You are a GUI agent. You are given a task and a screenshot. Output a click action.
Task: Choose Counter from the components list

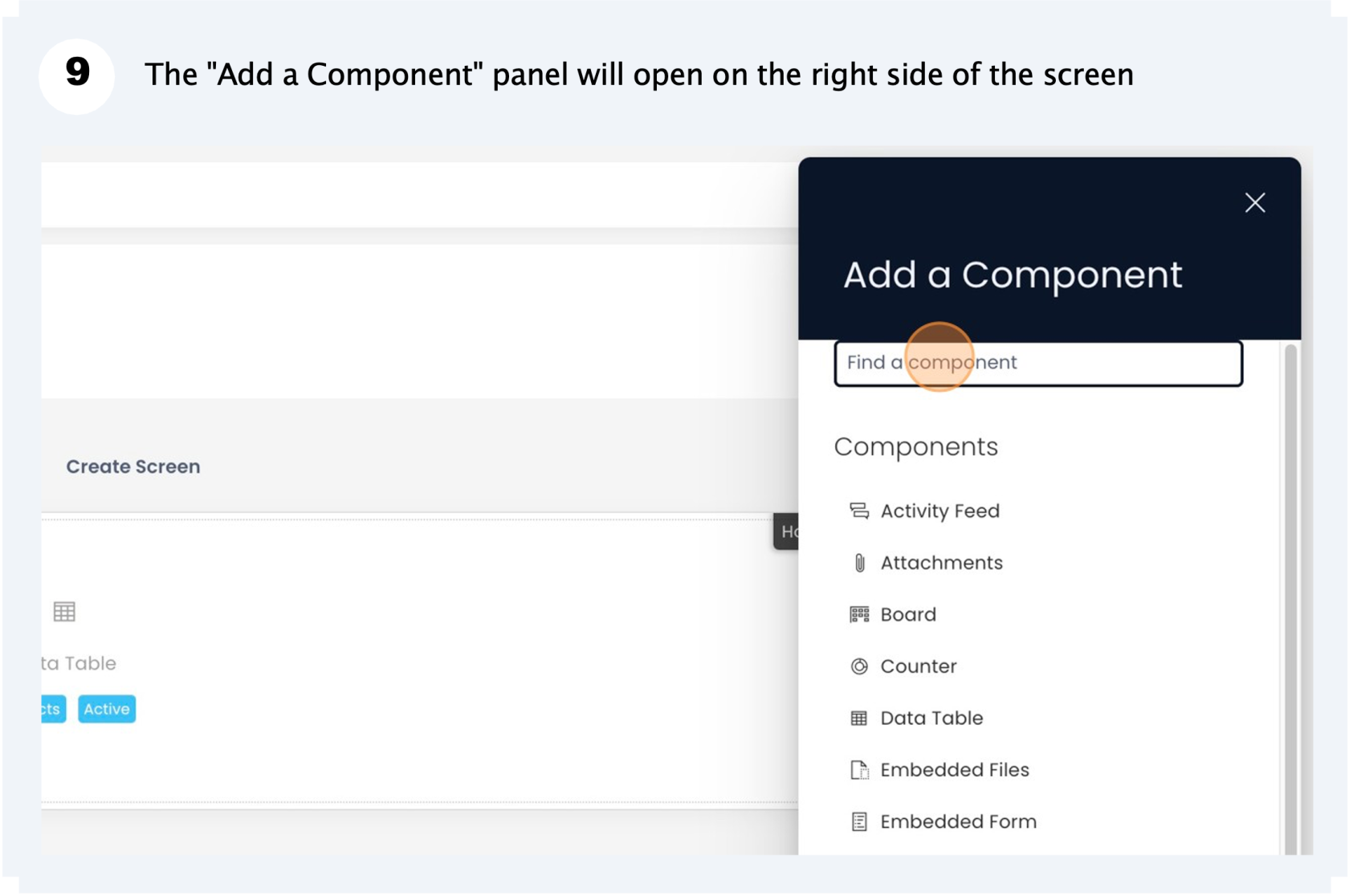point(918,666)
